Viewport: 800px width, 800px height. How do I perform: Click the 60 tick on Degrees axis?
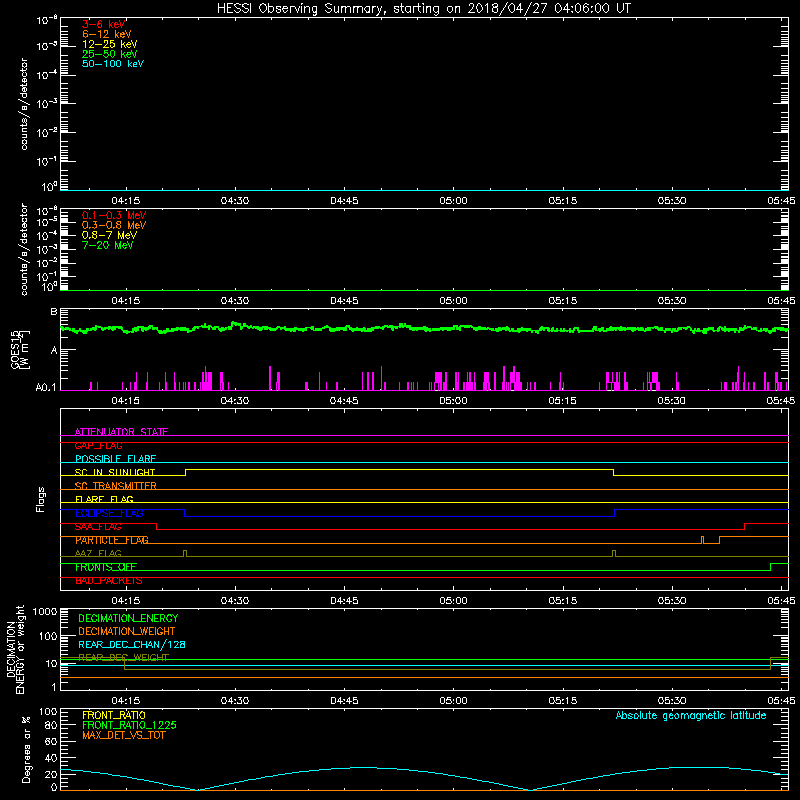51,741
